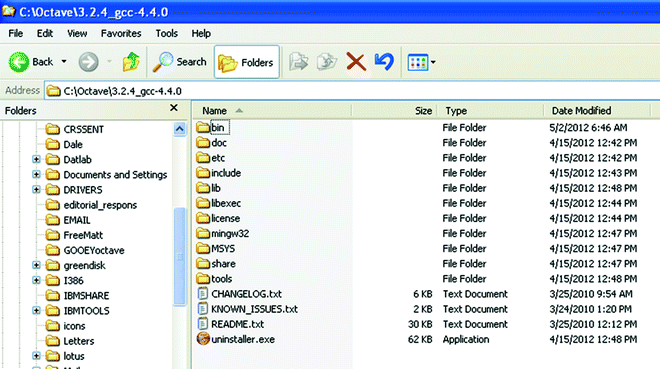660x369 pixels.
Task: Open the Edit menu
Action: click(x=45, y=33)
